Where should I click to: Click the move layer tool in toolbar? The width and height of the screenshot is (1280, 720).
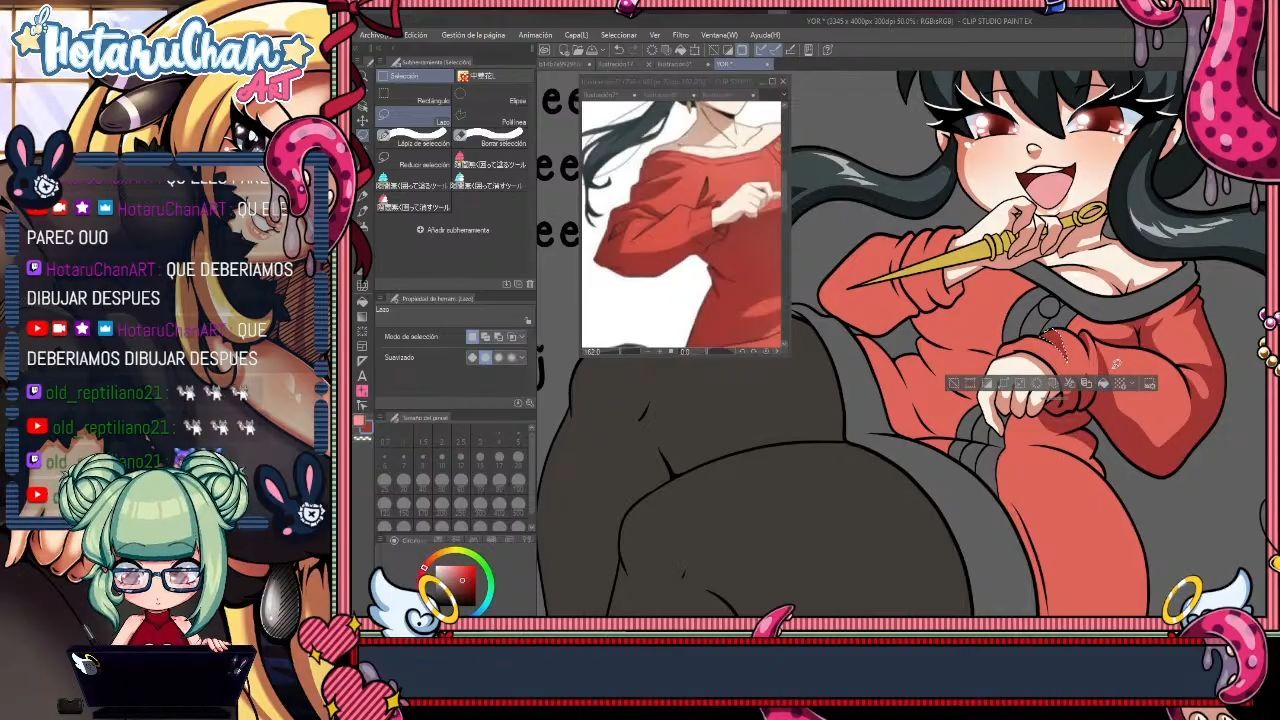pos(362,121)
